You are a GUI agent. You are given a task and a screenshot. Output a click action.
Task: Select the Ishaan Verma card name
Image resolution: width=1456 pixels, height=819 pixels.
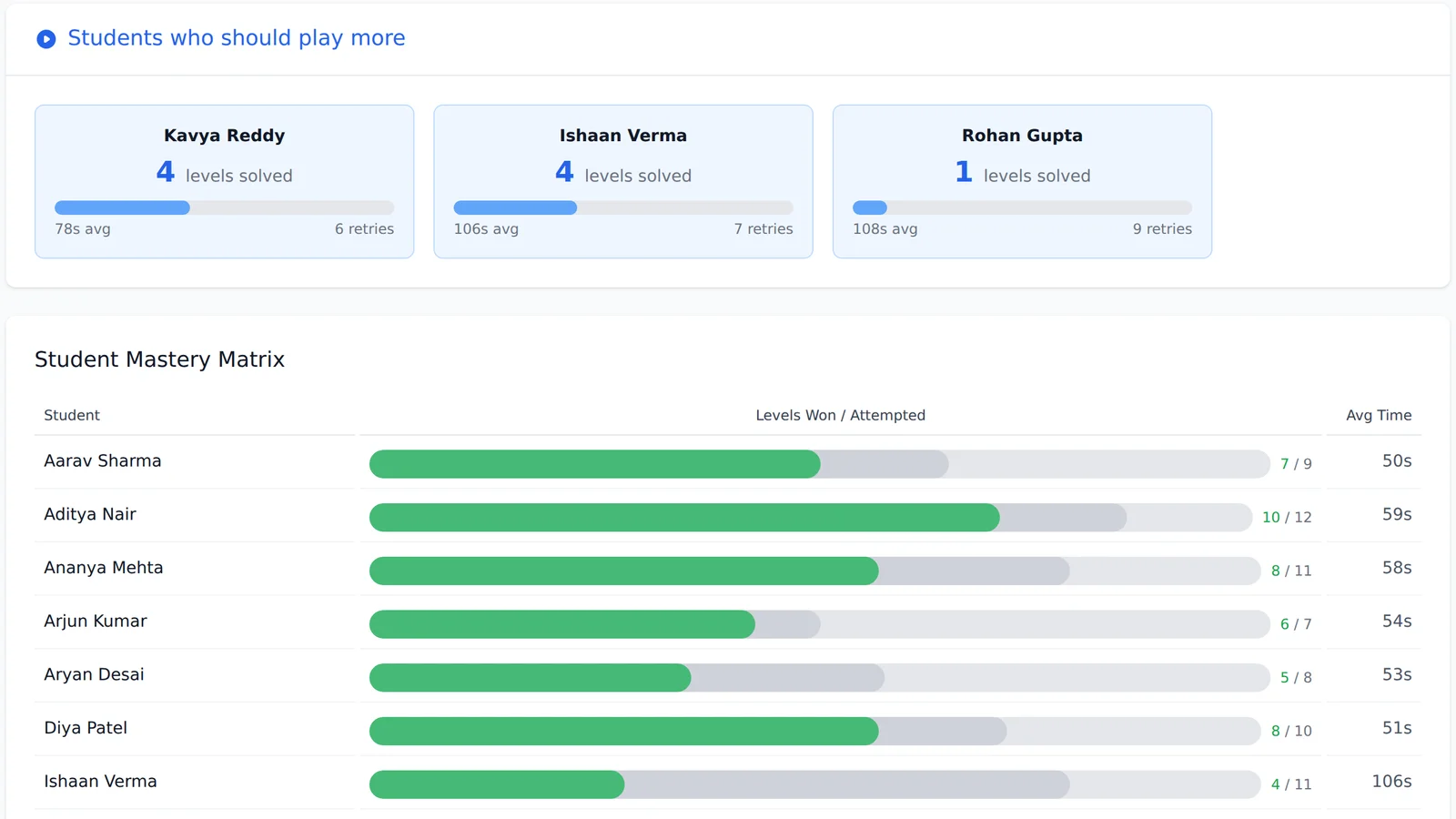[623, 136]
